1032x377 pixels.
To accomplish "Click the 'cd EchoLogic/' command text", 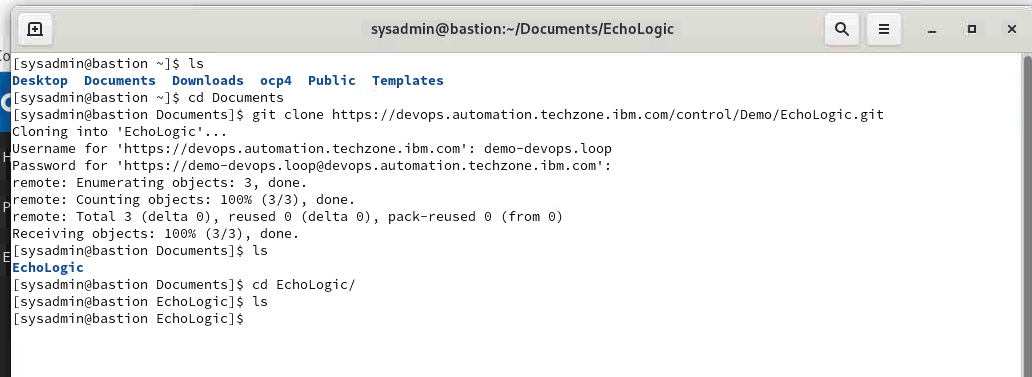I will pos(303,285).
